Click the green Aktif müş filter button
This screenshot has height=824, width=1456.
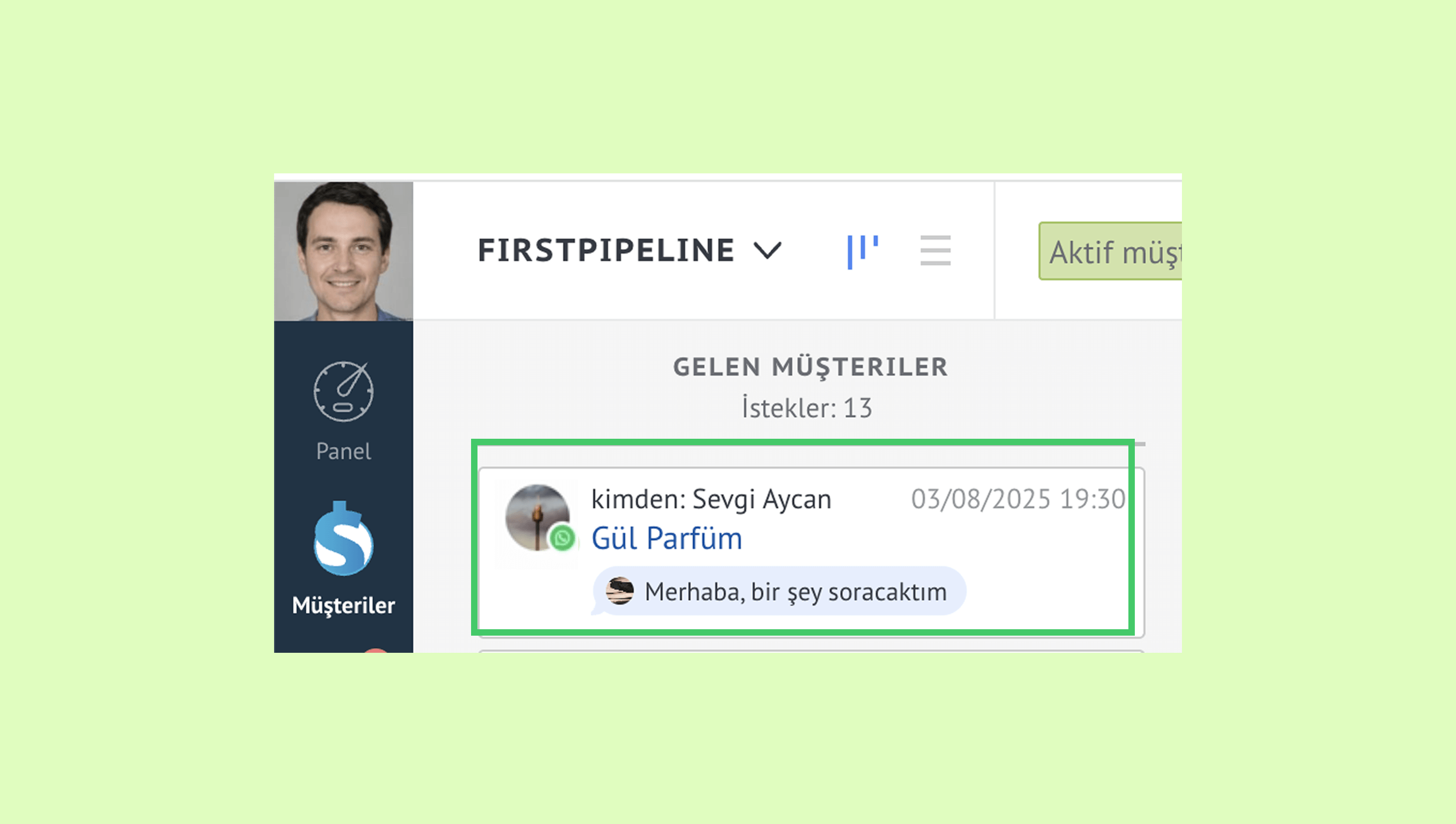[1110, 251]
